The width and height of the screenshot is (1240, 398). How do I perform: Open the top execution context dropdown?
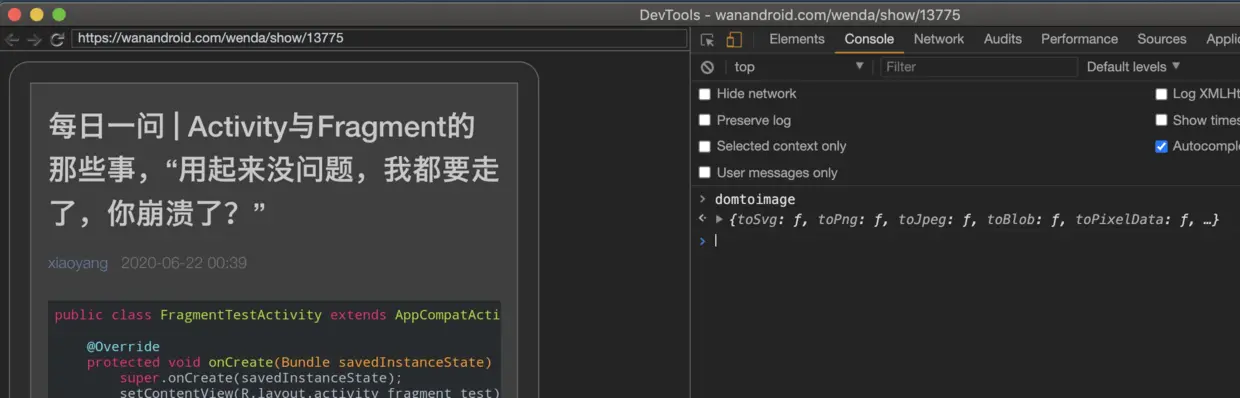798,67
